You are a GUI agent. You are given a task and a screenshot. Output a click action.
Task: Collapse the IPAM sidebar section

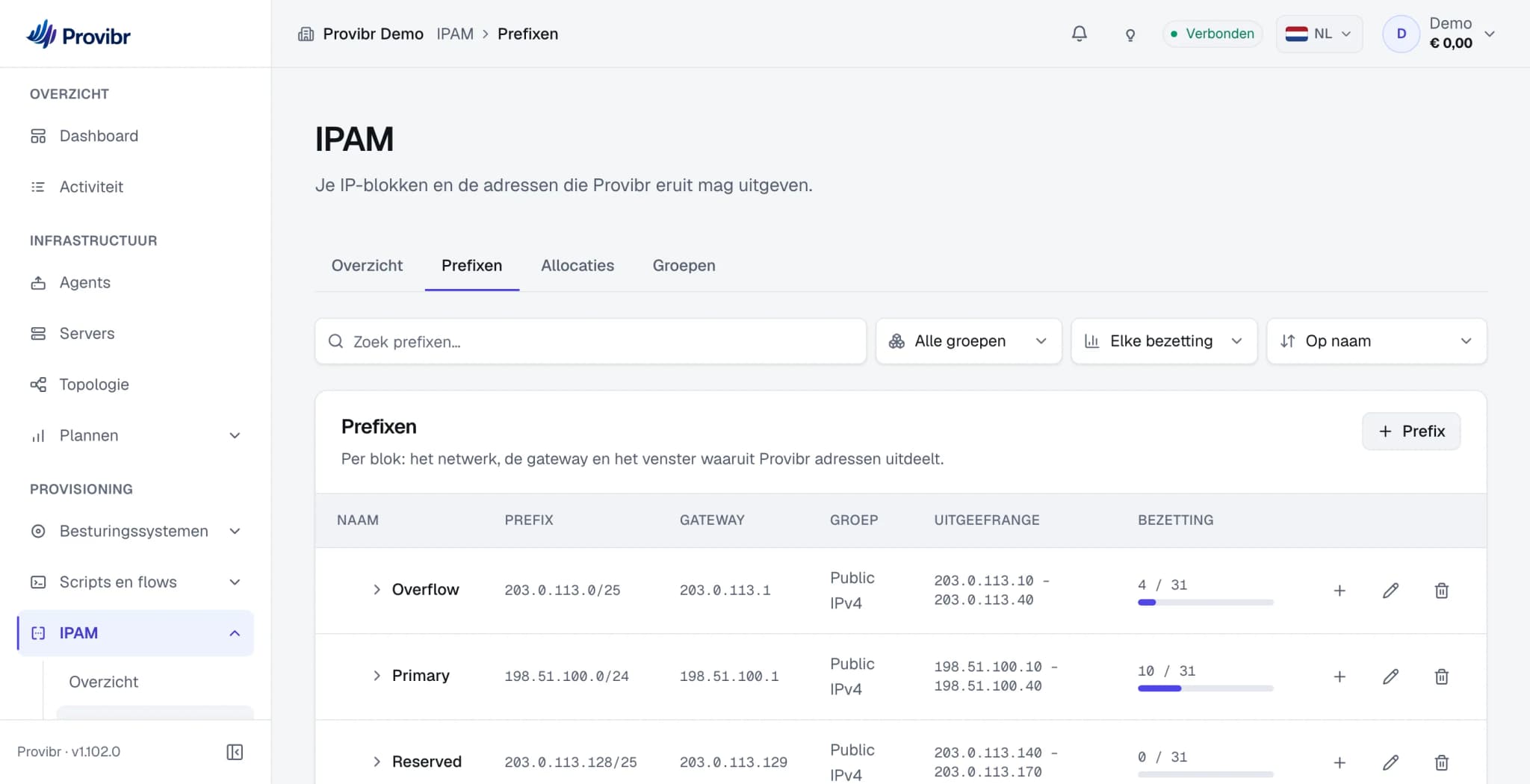(135, 633)
